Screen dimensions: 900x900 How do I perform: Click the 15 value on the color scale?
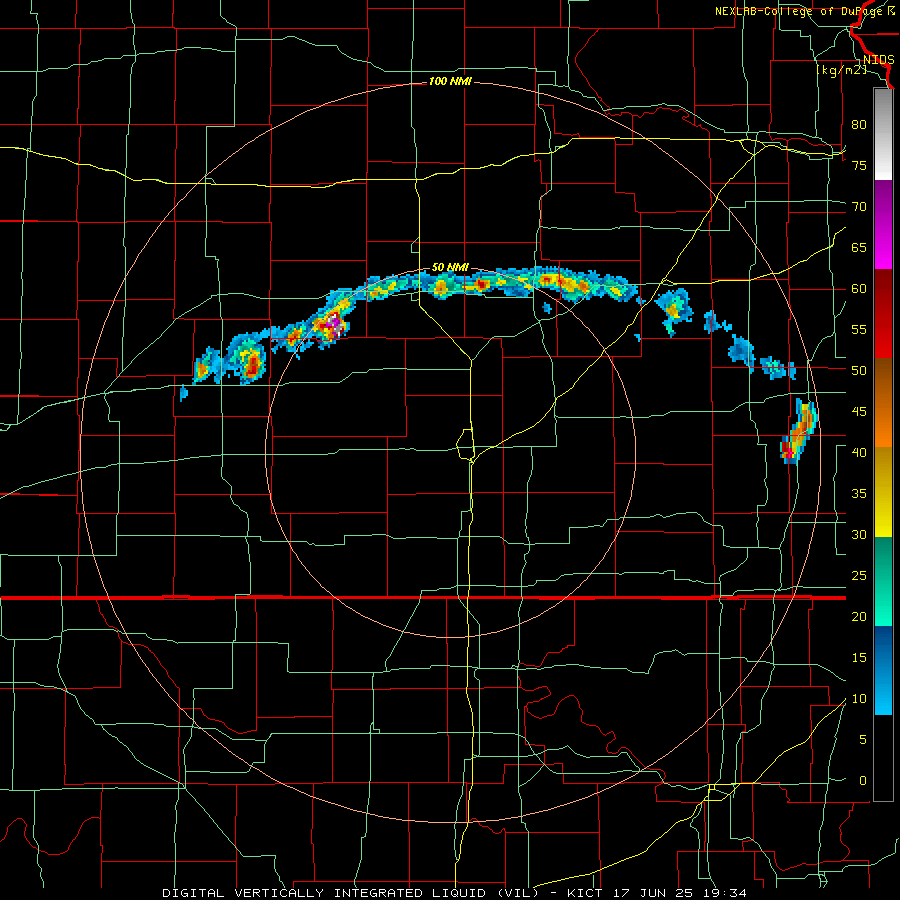(x=859, y=657)
